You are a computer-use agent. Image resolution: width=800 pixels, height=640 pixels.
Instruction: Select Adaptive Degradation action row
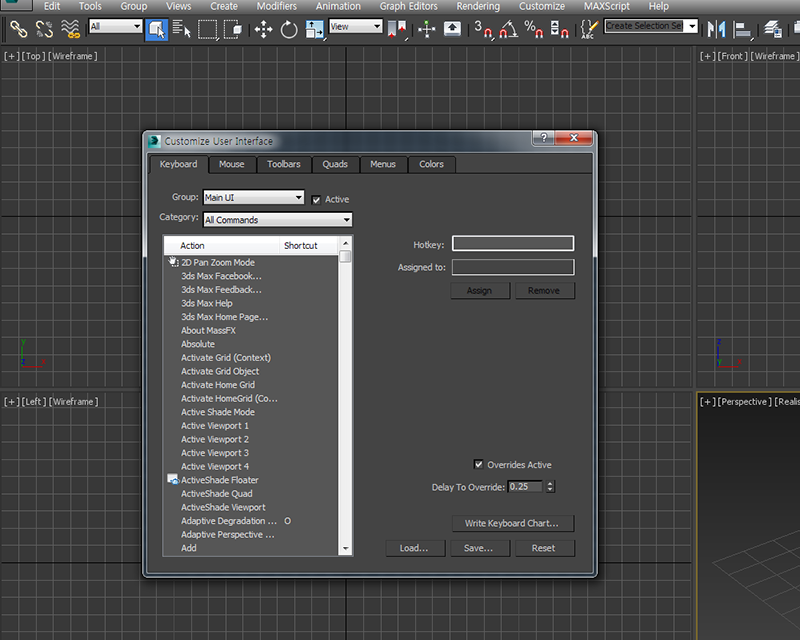coord(251,521)
